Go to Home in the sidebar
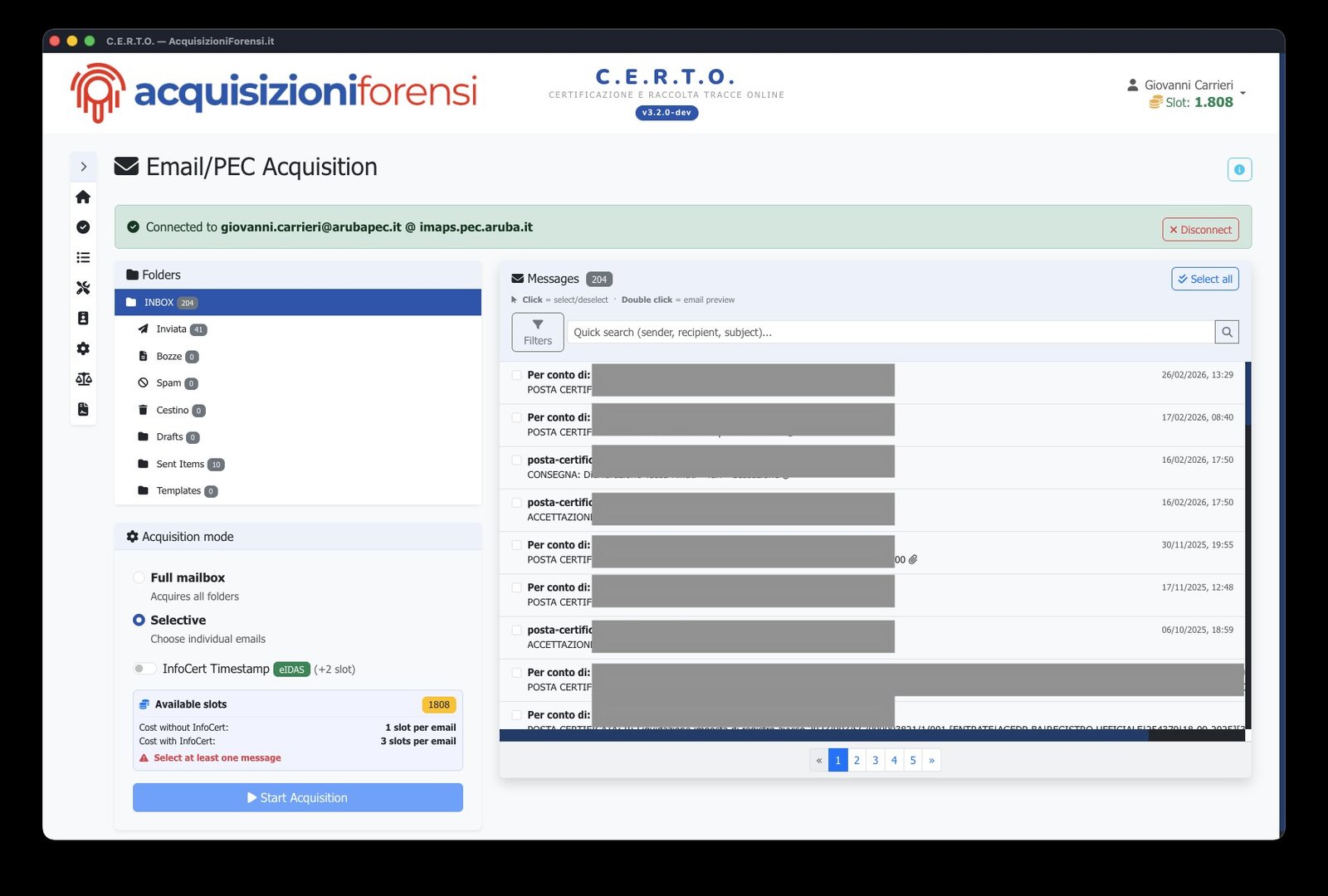Viewport: 1328px width, 896px height. [83, 197]
